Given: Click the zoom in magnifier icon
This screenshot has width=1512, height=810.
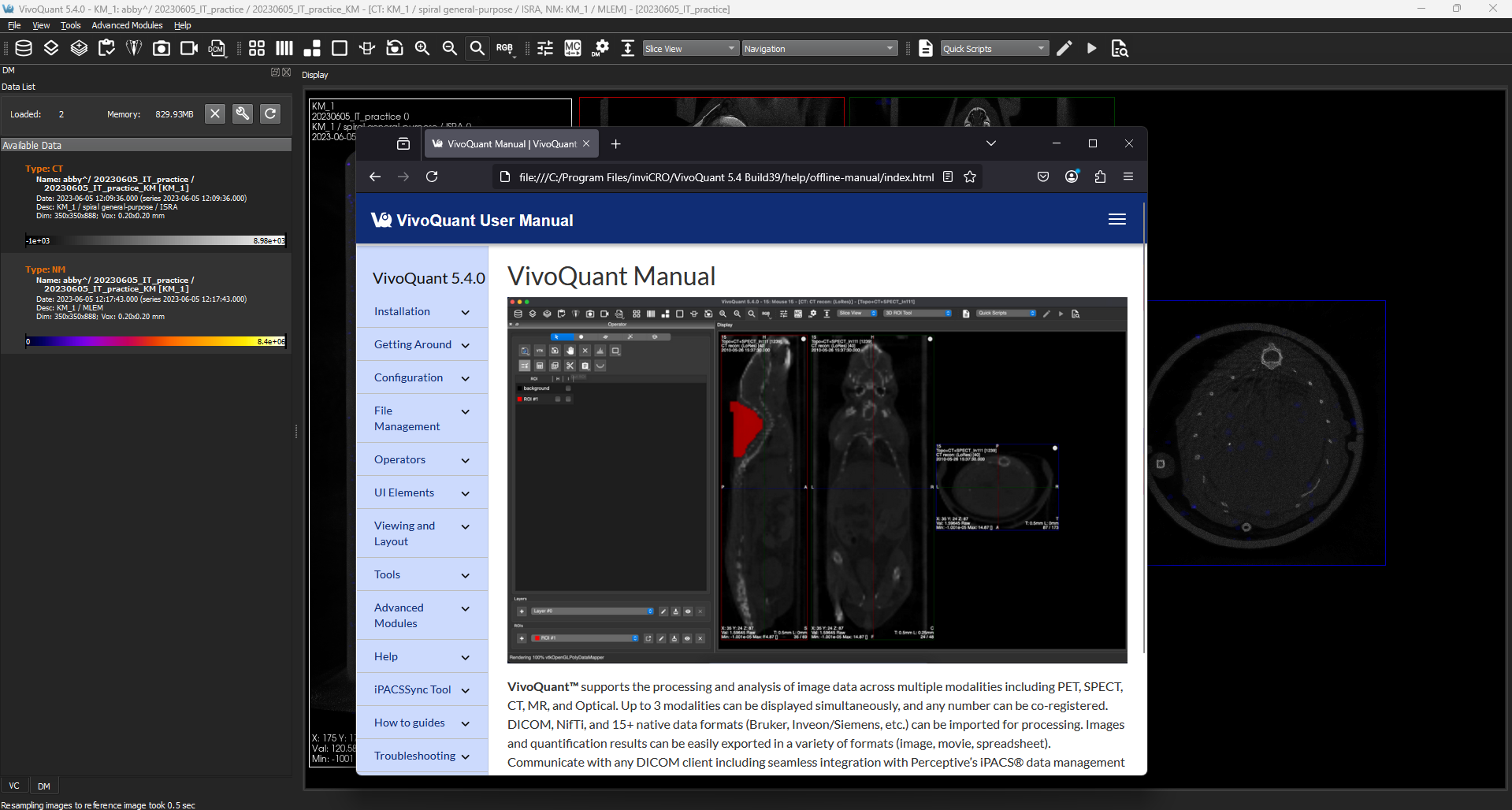Looking at the screenshot, I should [422, 48].
